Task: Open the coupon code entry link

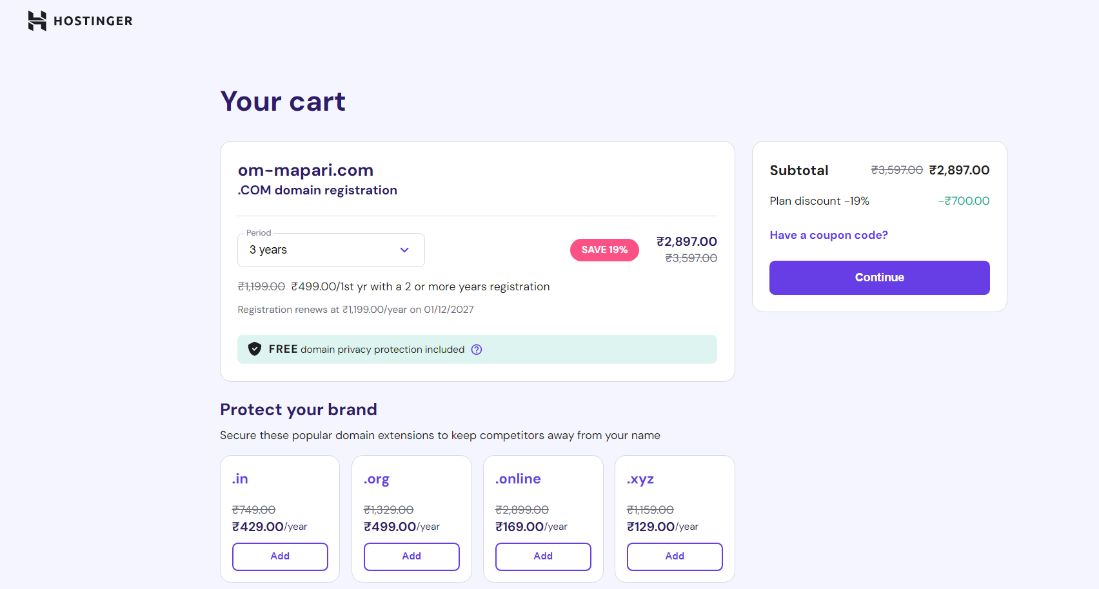Action: pyautogui.click(x=828, y=234)
